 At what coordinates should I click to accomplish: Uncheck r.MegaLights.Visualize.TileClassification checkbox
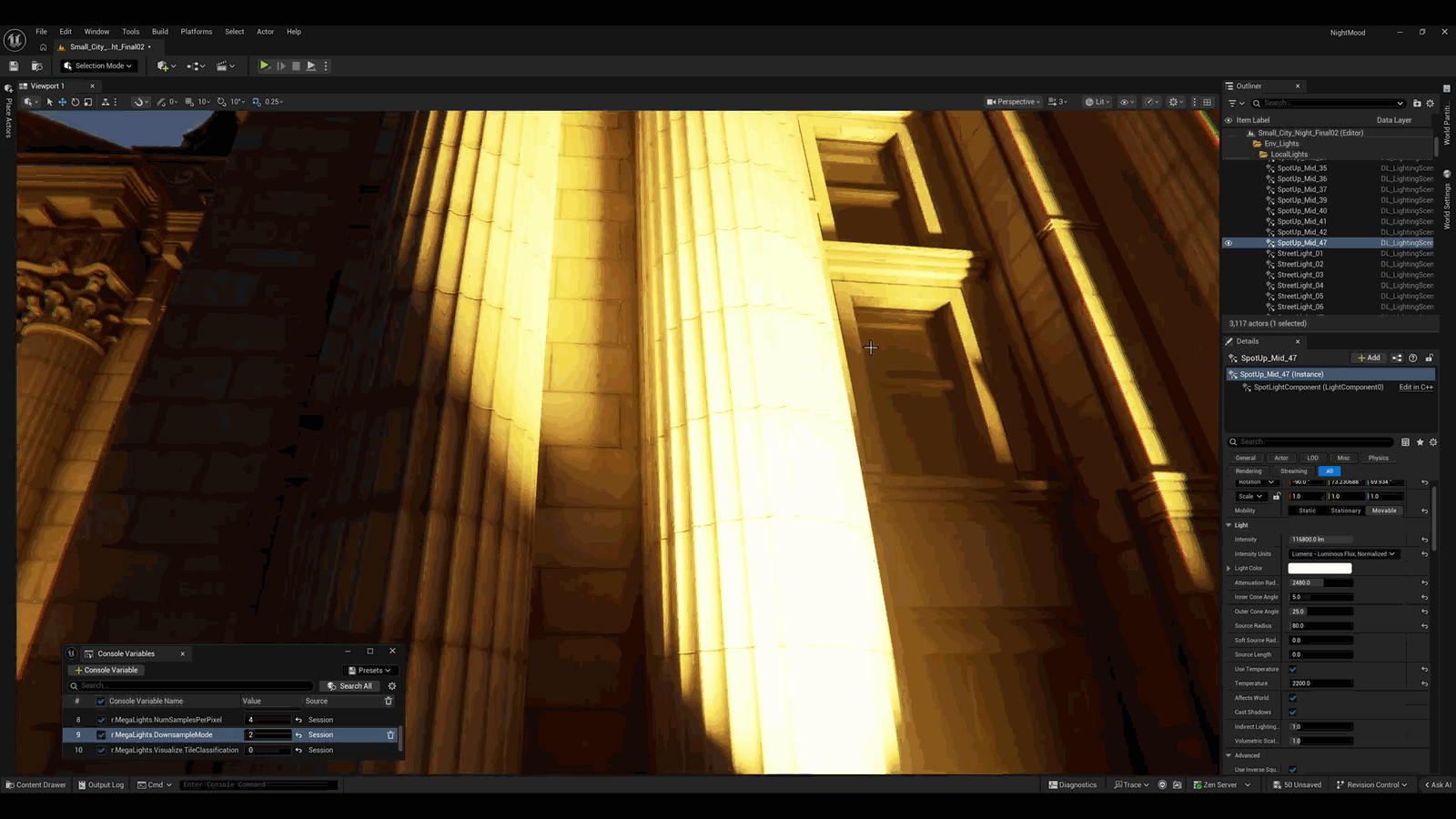click(x=101, y=751)
